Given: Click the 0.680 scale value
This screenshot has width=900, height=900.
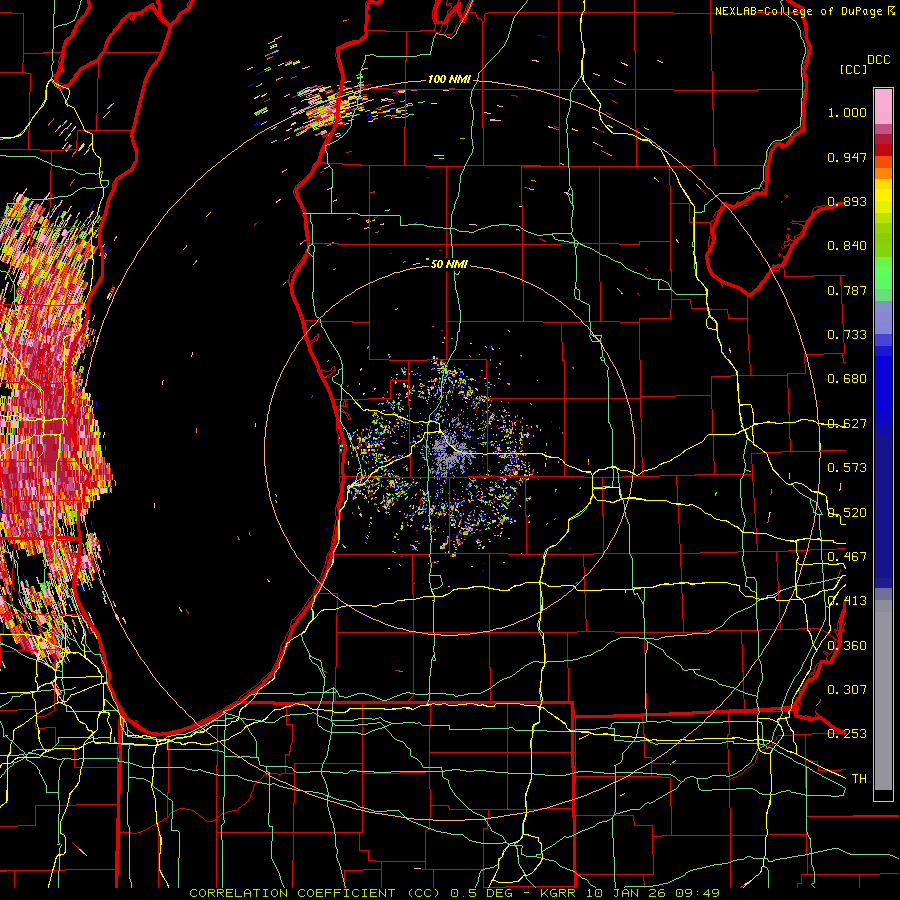Looking at the screenshot, I should pos(847,379).
